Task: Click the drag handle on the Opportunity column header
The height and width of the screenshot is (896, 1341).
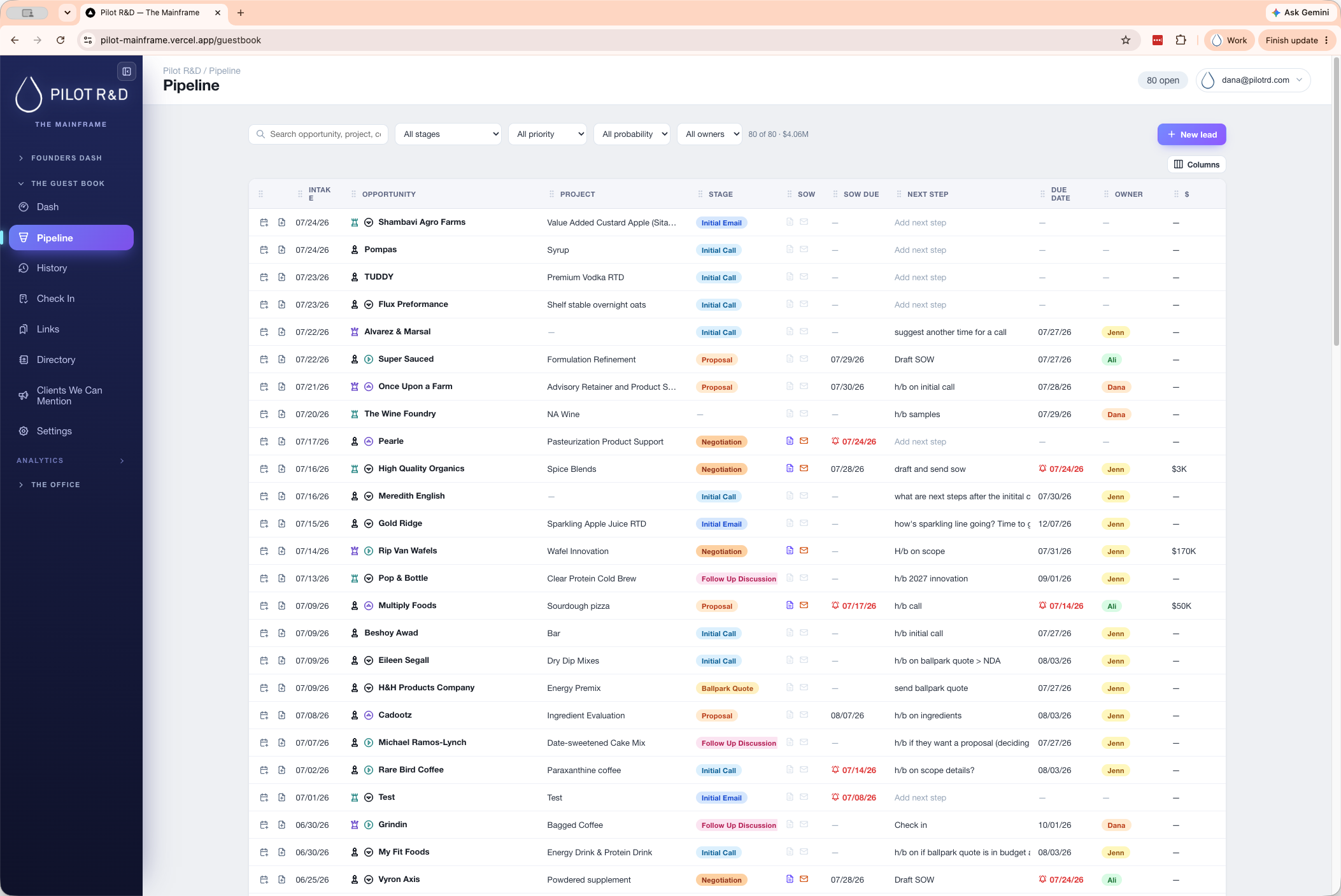Action: click(353, 194)
